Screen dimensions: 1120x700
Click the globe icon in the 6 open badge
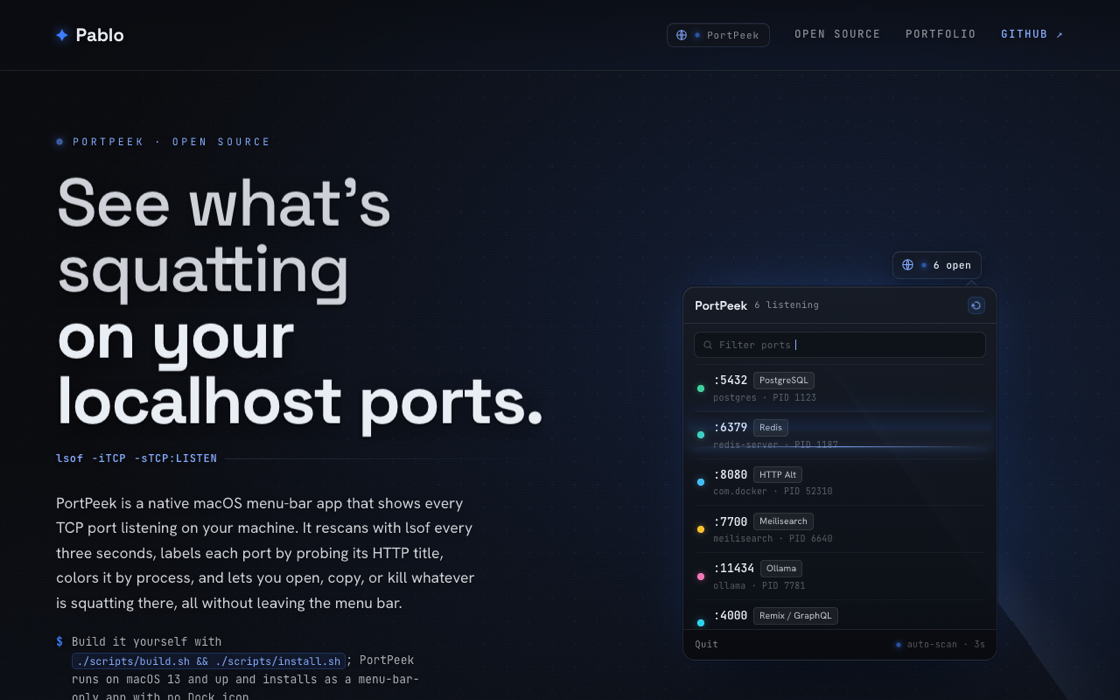(x=907, y=265)
